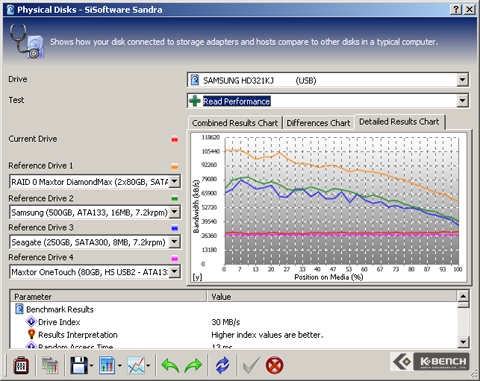This screenshot has height=381, width=480.
Task: Click the magenta Reference Drive 4 swatch
Action: tap(175, 258)
